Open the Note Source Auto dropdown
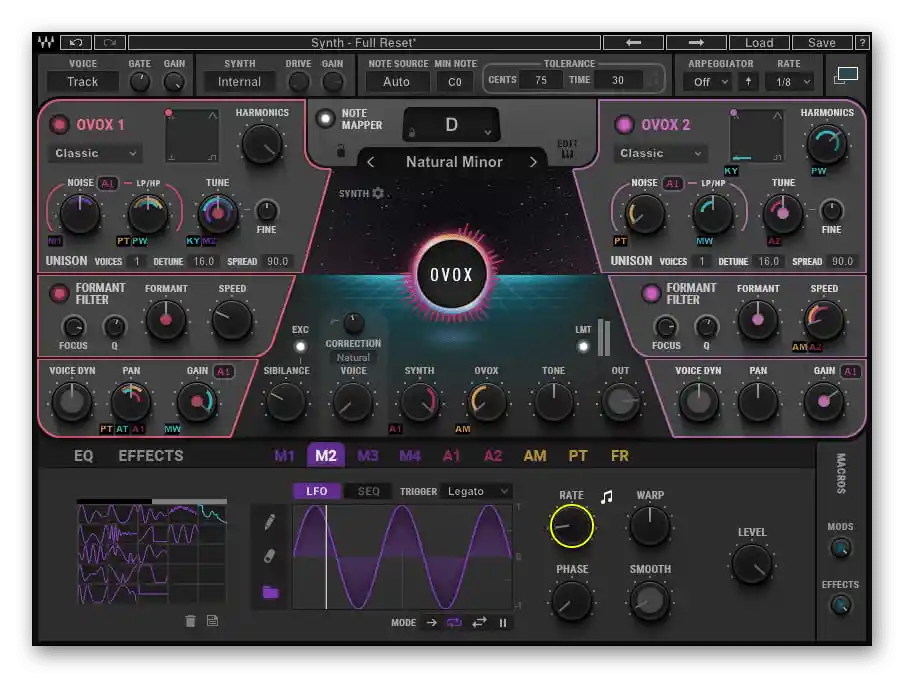The width and height of the screenshot is (904, 678). click(x=397, y=82)
